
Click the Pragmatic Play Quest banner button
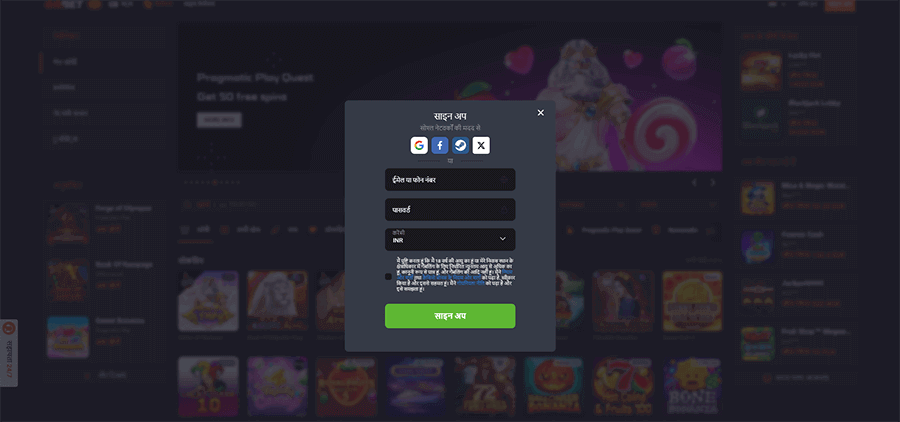219,120
